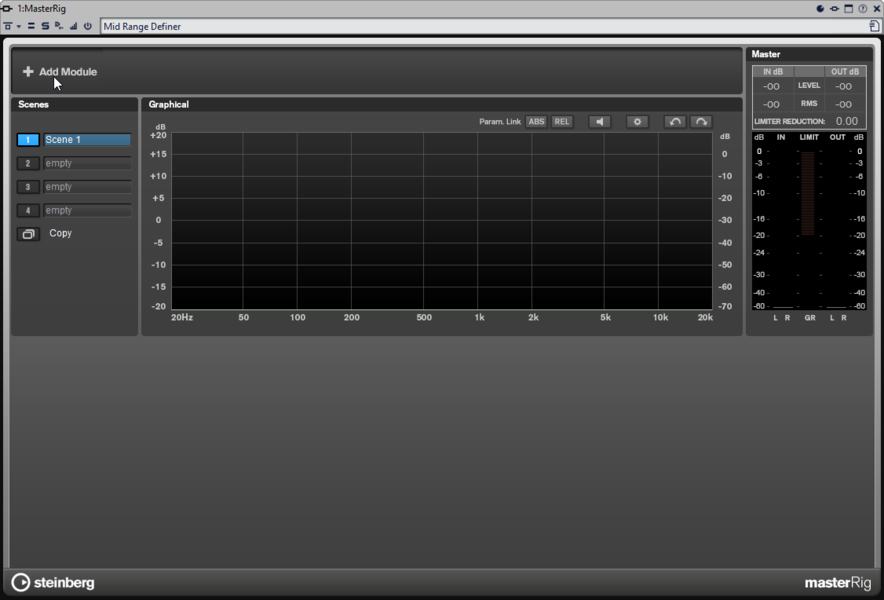Click the Param. Link label

click(500, 122)
